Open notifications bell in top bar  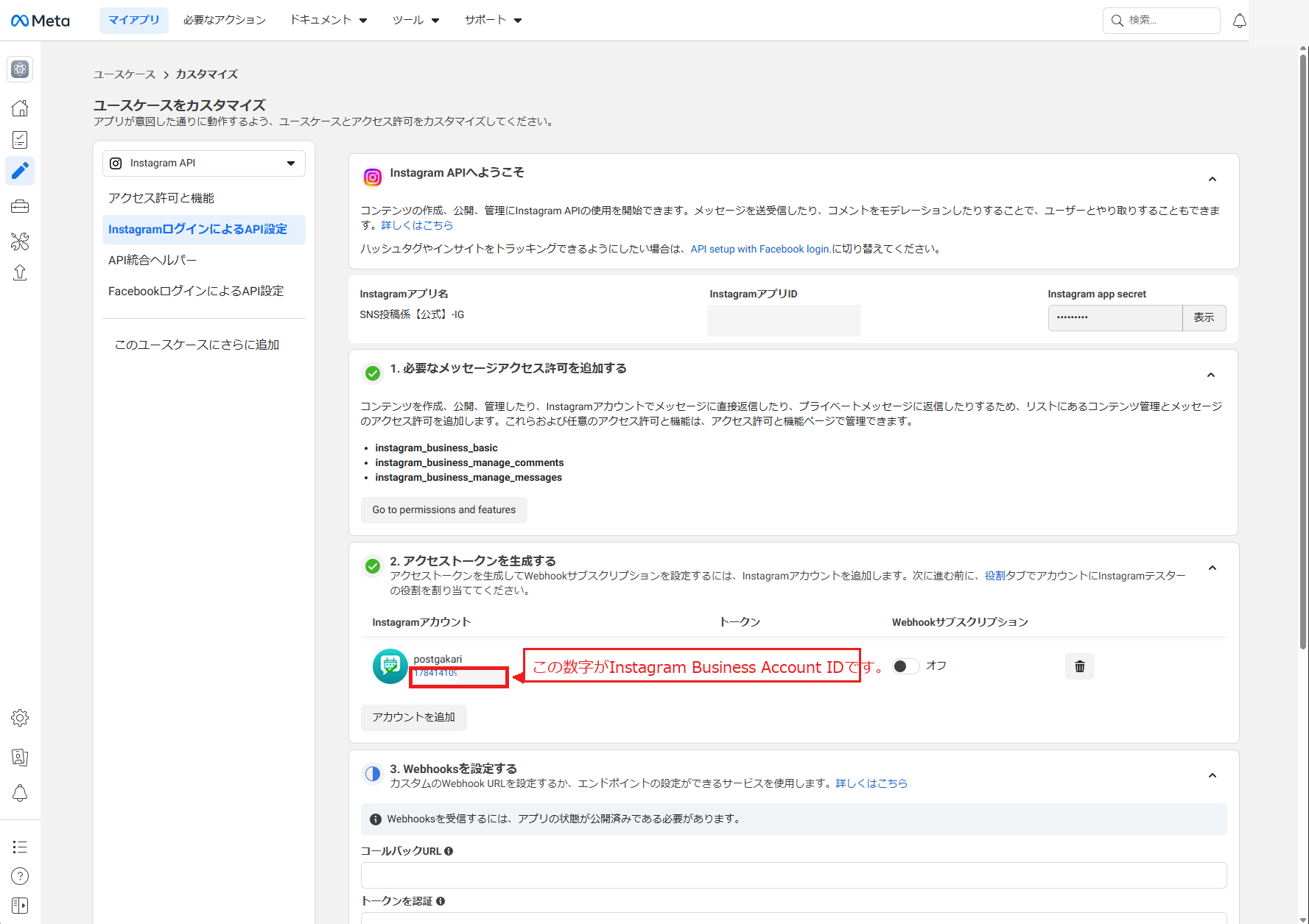pos(1240,21)
